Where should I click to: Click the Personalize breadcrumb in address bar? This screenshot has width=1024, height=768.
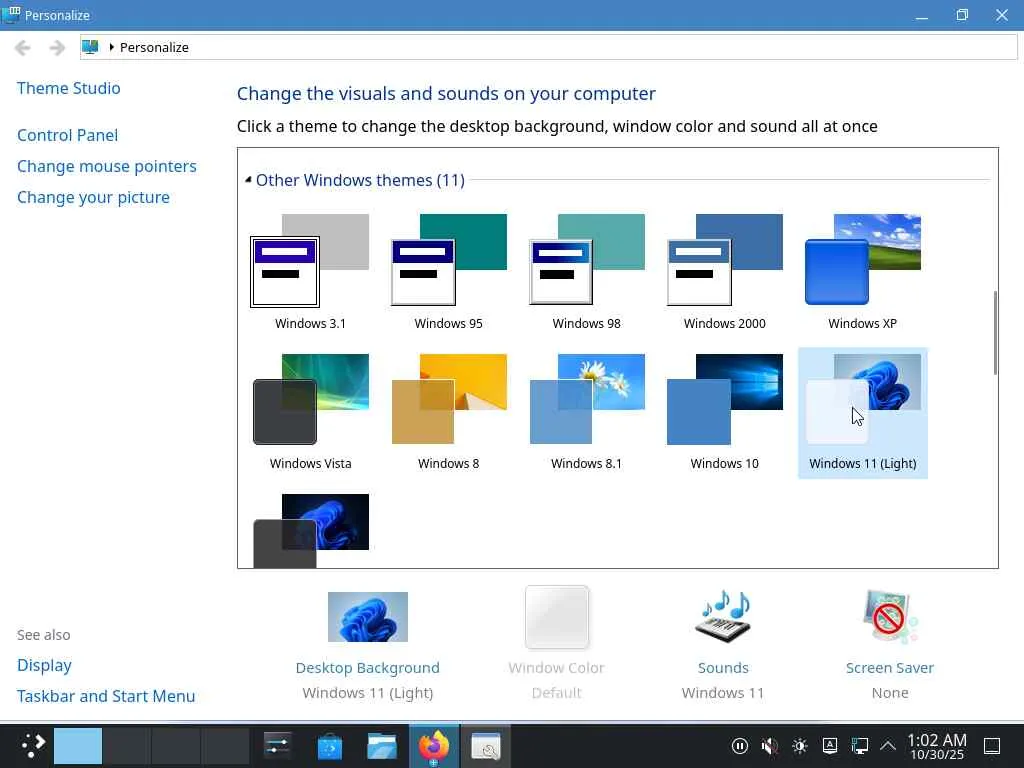pyautogui.click(x=154, y=47)
